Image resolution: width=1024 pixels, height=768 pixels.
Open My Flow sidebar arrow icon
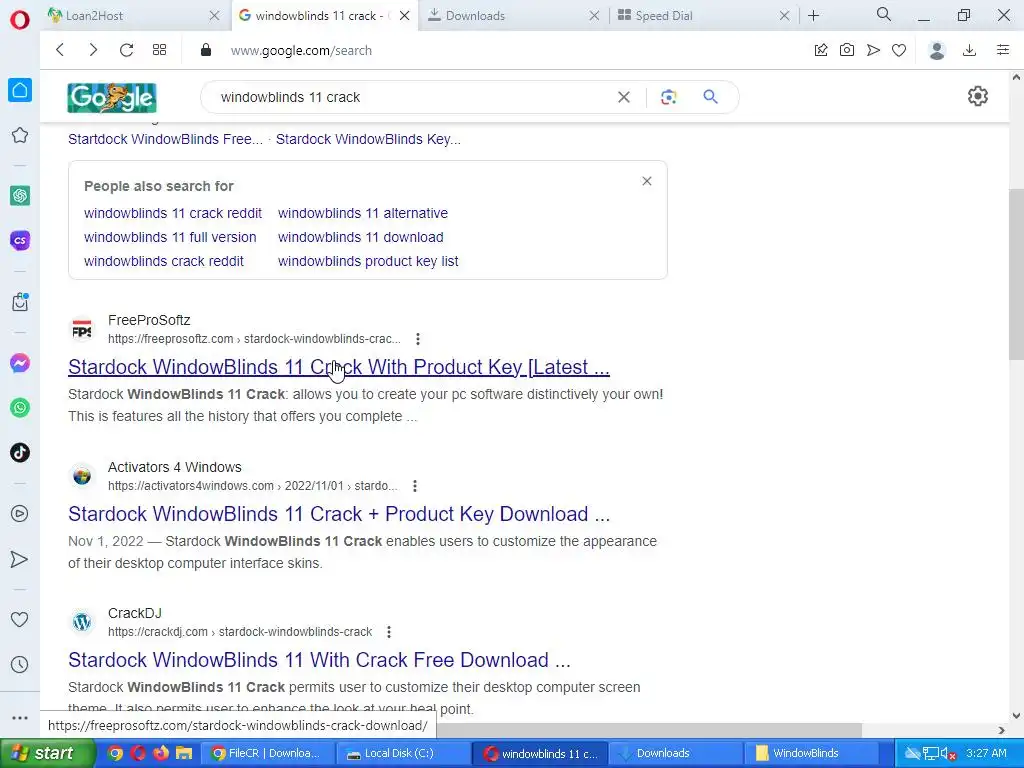pyautogui.click(x=20, y=559)
